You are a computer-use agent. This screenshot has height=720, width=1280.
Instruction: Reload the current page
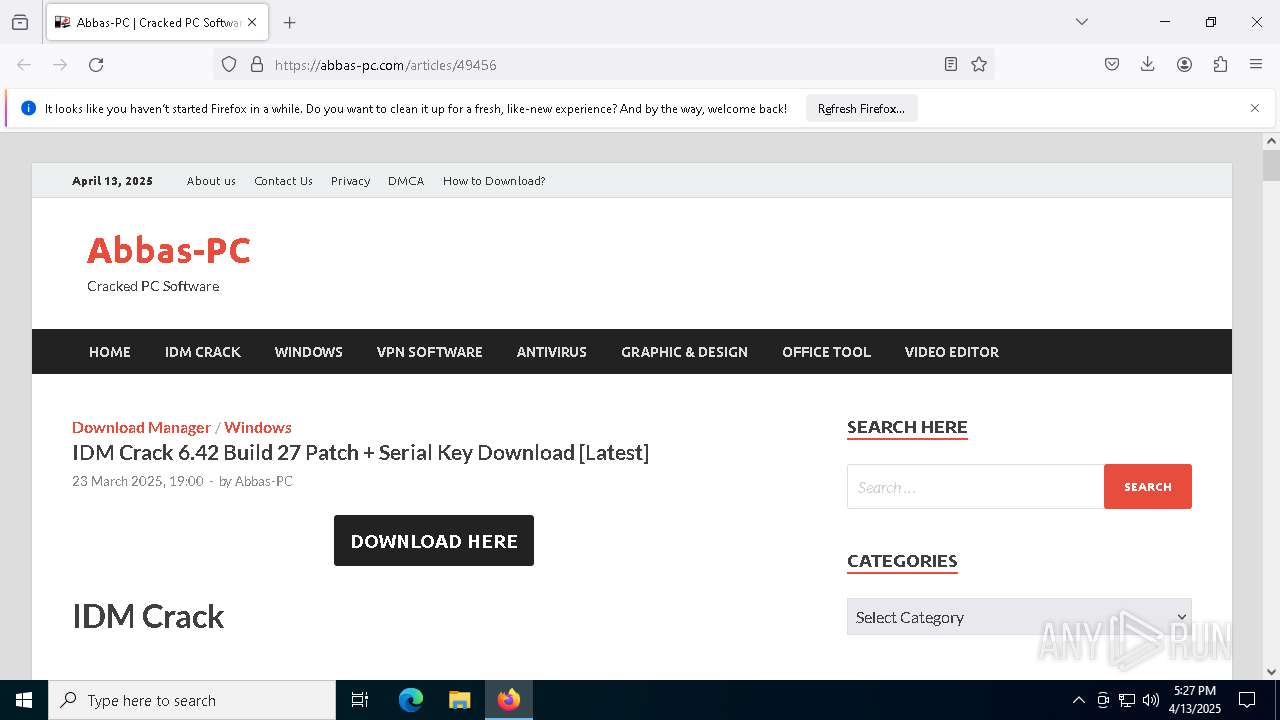click(x=96, y=64)
